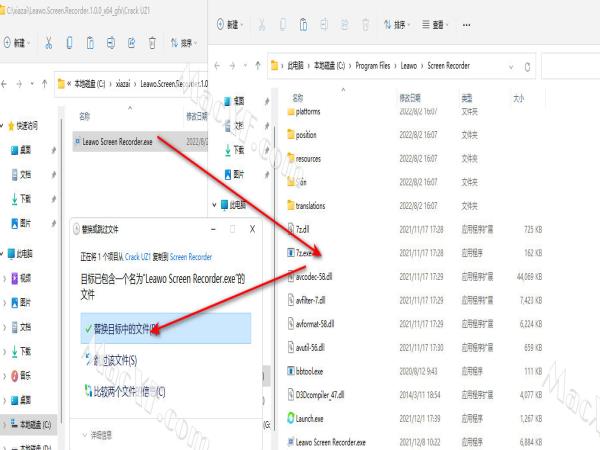This screenshot has height=450, width=600.
Task: Open Documents under Quick access in left sidebar
Action: point(21,174)
